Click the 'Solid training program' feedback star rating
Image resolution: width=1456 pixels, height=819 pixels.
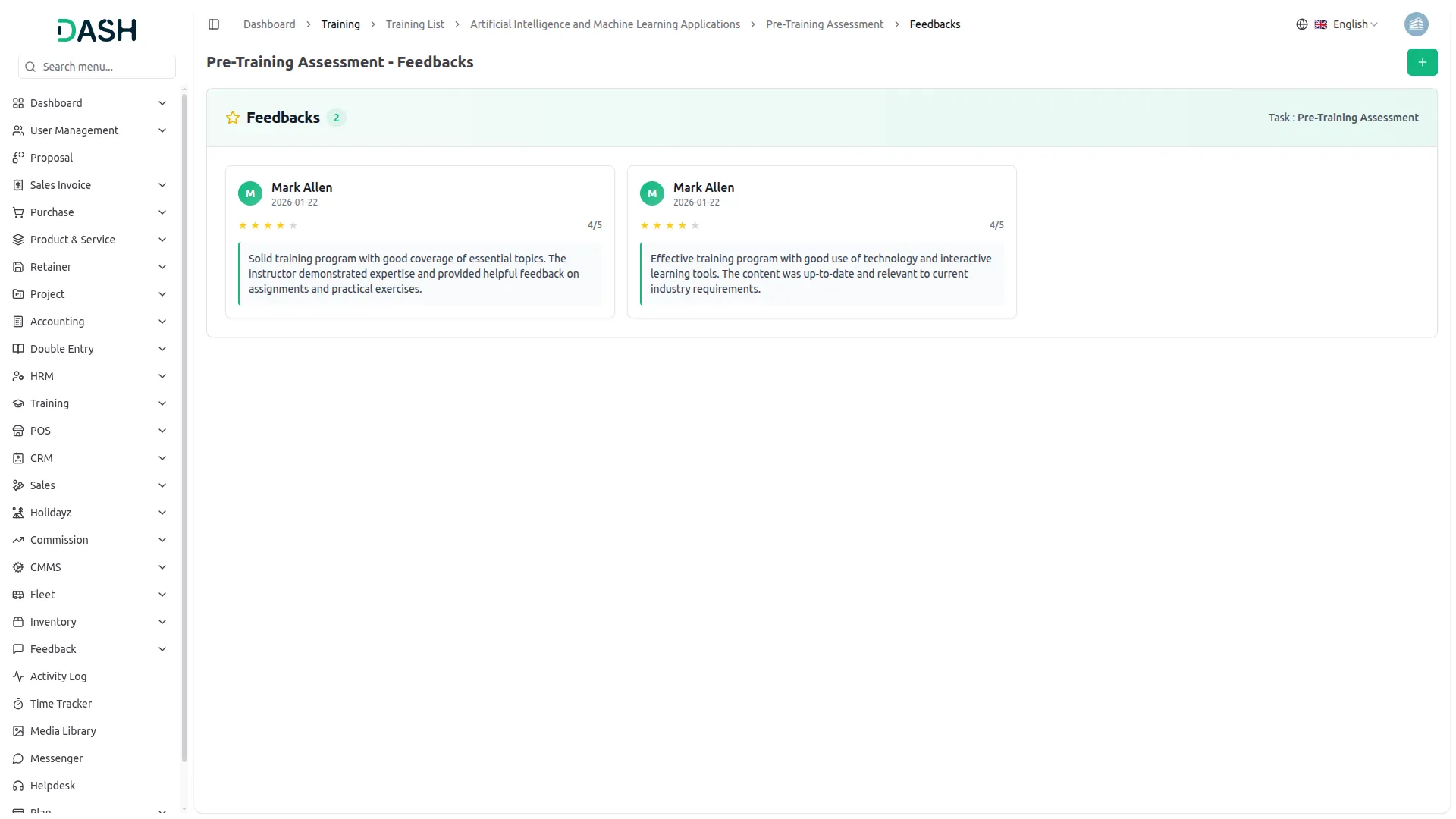tap(268, 225)
